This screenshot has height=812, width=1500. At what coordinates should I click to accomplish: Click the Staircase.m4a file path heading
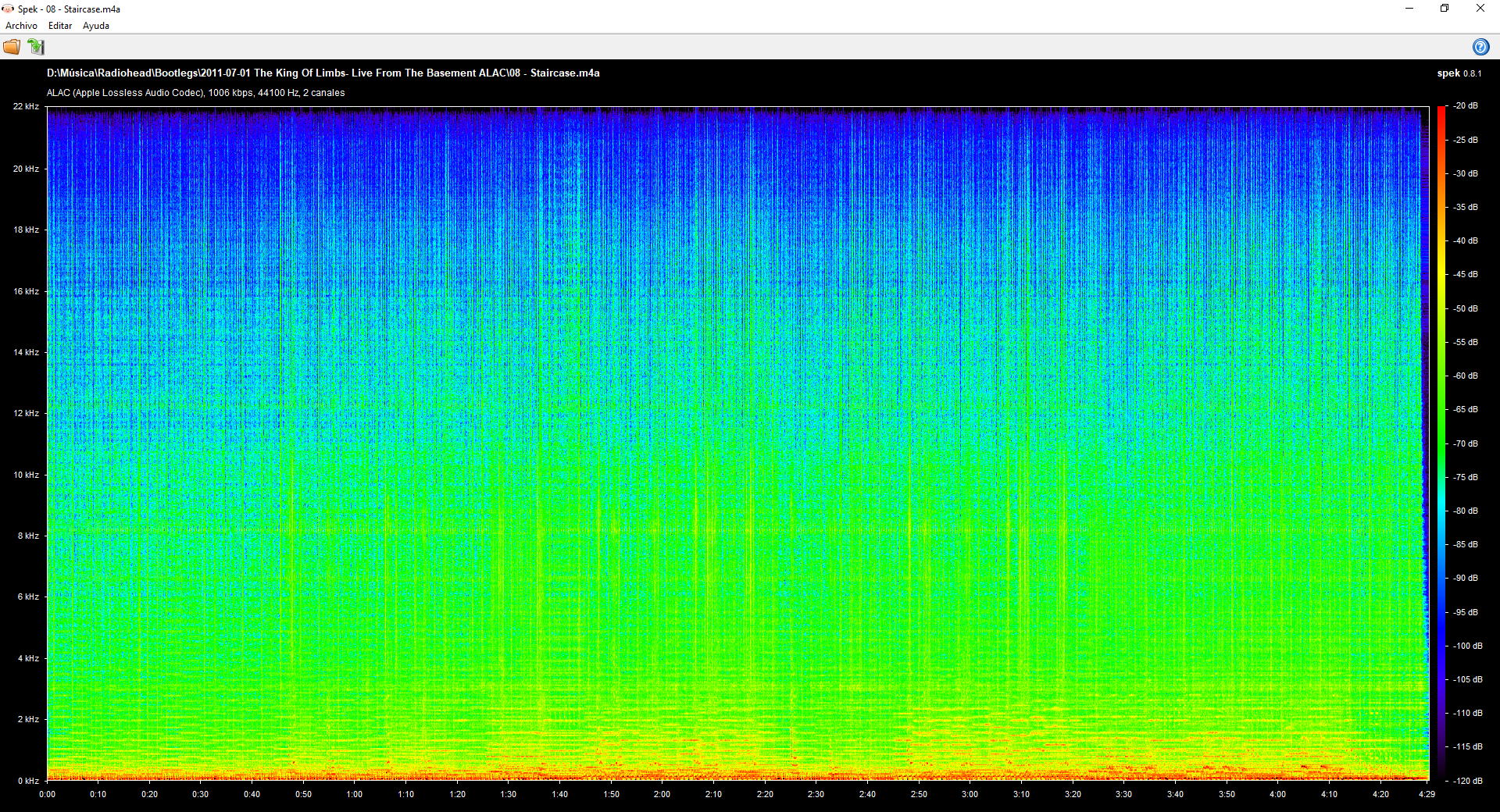[x=323, y=73]
